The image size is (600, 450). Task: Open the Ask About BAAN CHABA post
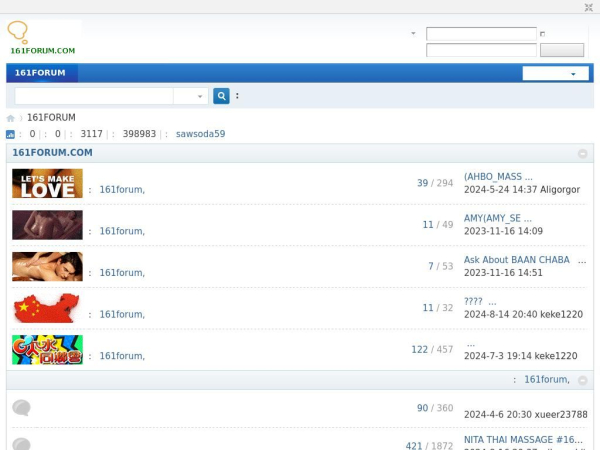[517, 260]
